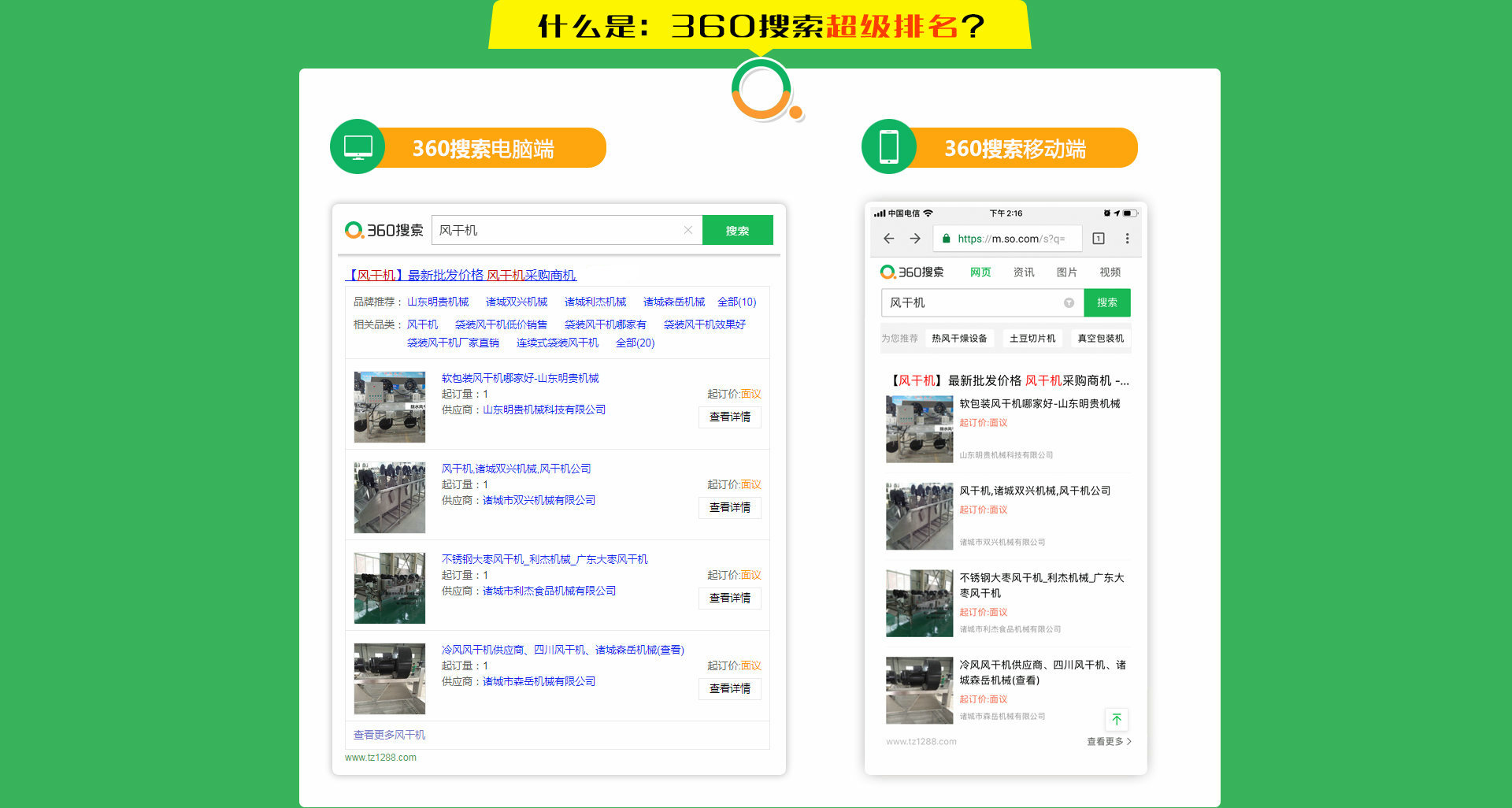Viewport: 1512px width, 808px height.
Task: Open mobile 【风干机】最新批发价格 headline
Action: (1008, 380)
